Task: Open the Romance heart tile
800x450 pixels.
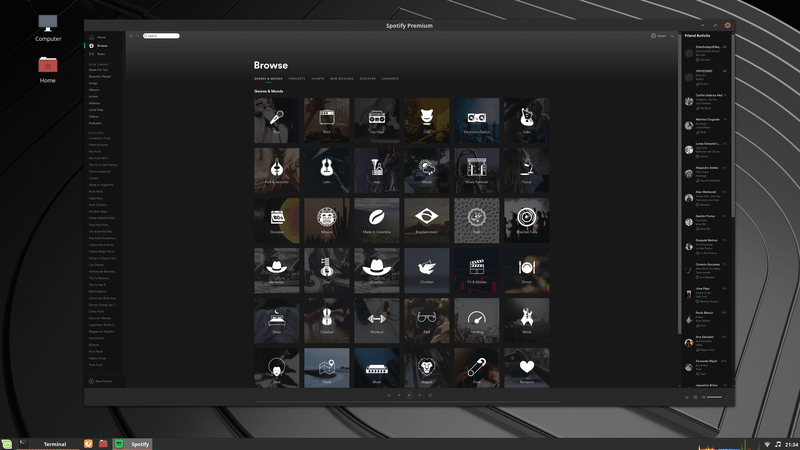Action: tap(527, 368)
